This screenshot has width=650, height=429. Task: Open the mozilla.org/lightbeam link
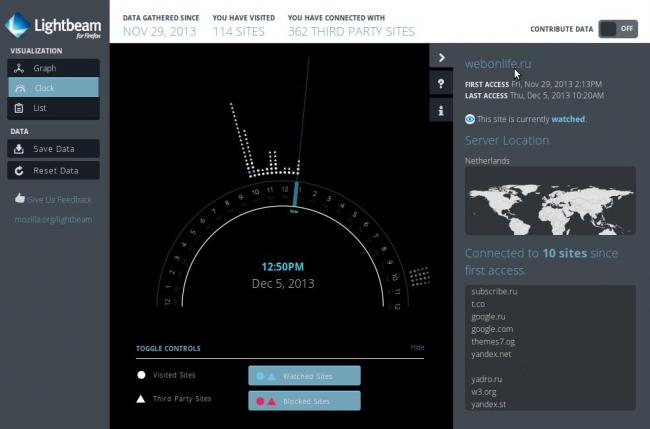click(x=53, y=219)
